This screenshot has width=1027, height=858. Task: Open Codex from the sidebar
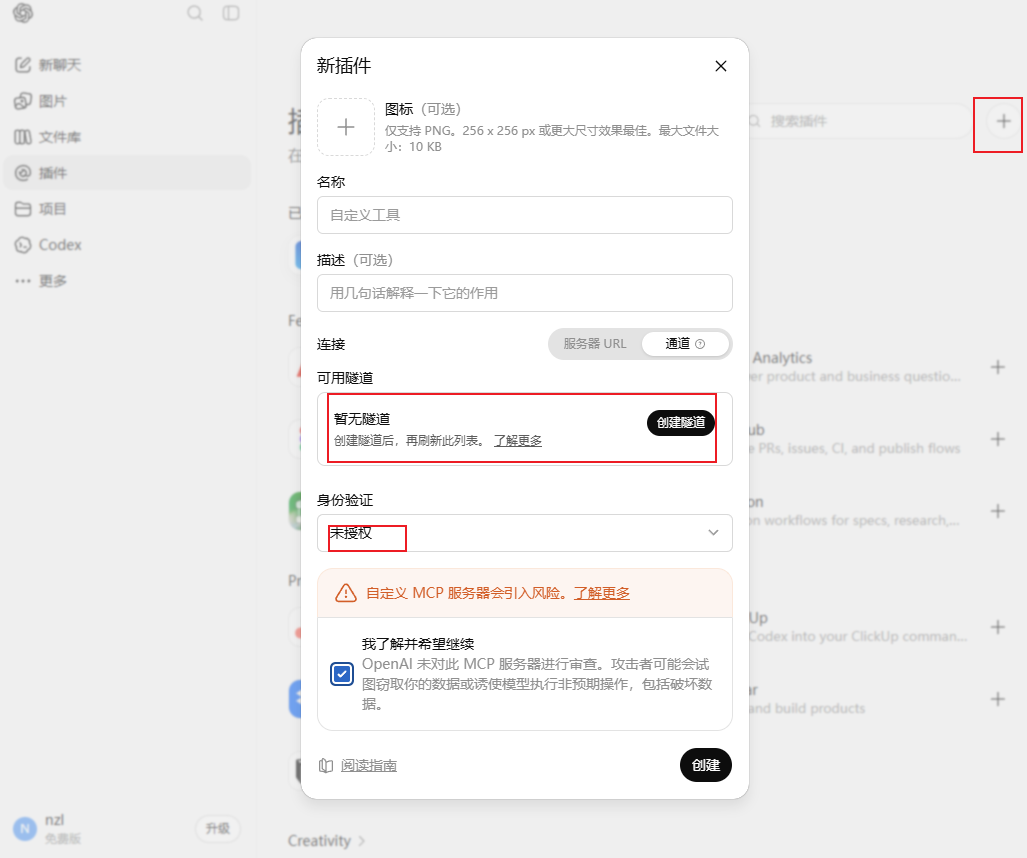pos(127,245)
